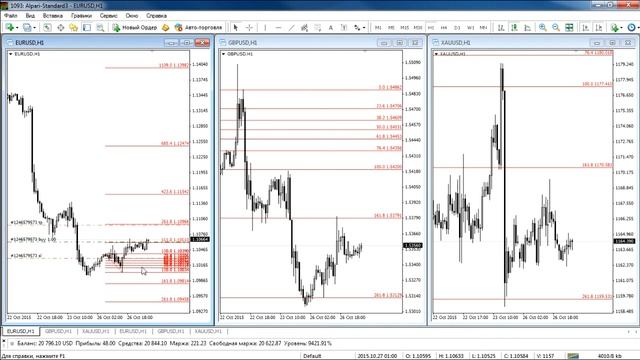Pick the horizontal line drawing tool
640x360 pixels.
278,27
